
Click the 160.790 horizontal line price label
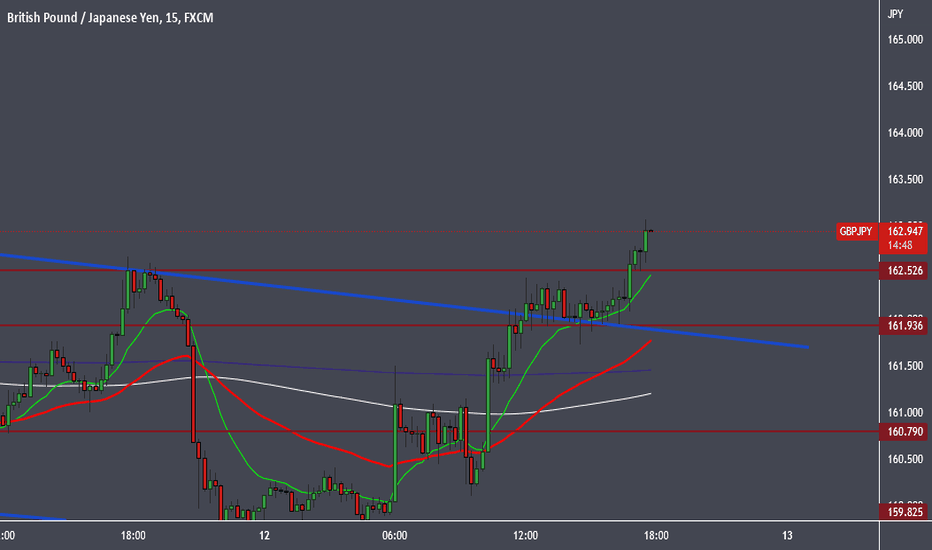click(x=903, y=432)
